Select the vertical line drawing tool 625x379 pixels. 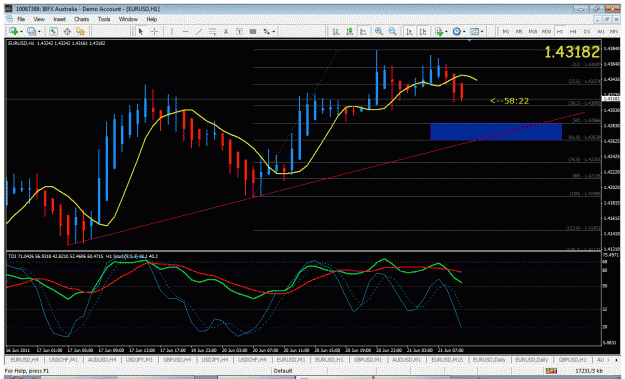172,31
